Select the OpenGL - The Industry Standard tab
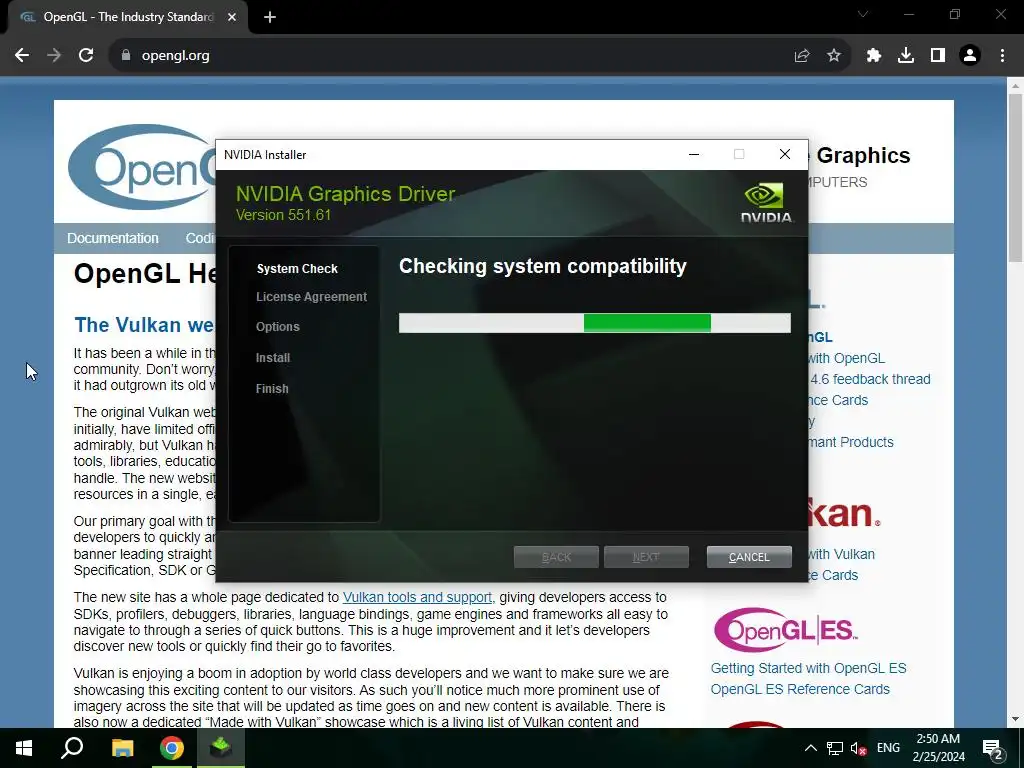 coord(128,18)
